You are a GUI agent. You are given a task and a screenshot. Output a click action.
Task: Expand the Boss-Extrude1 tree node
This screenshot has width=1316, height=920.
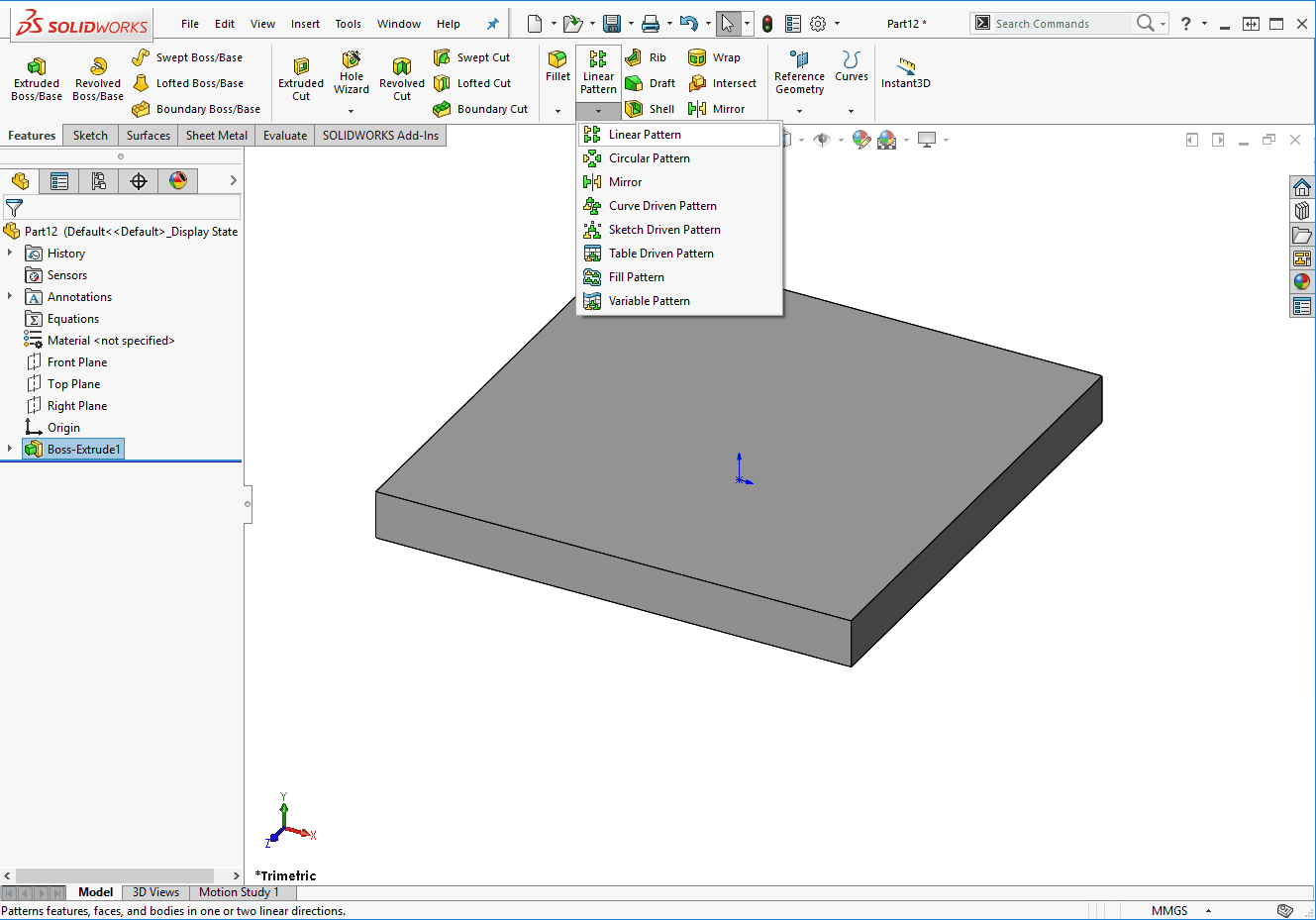point(10,450)
